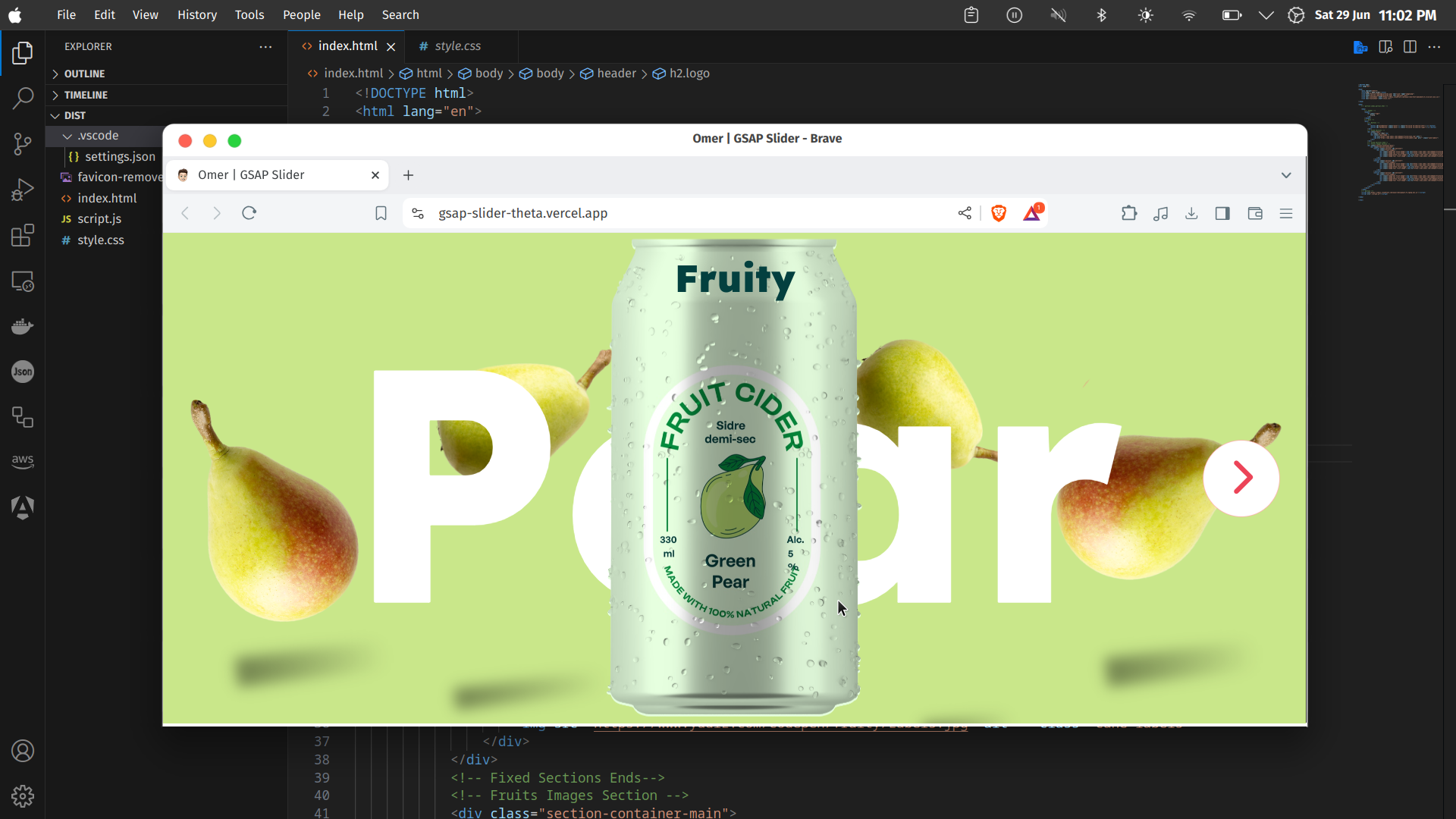1456x819 pixels.
Task: Open Run and Debug view
Action: point(23,190)
